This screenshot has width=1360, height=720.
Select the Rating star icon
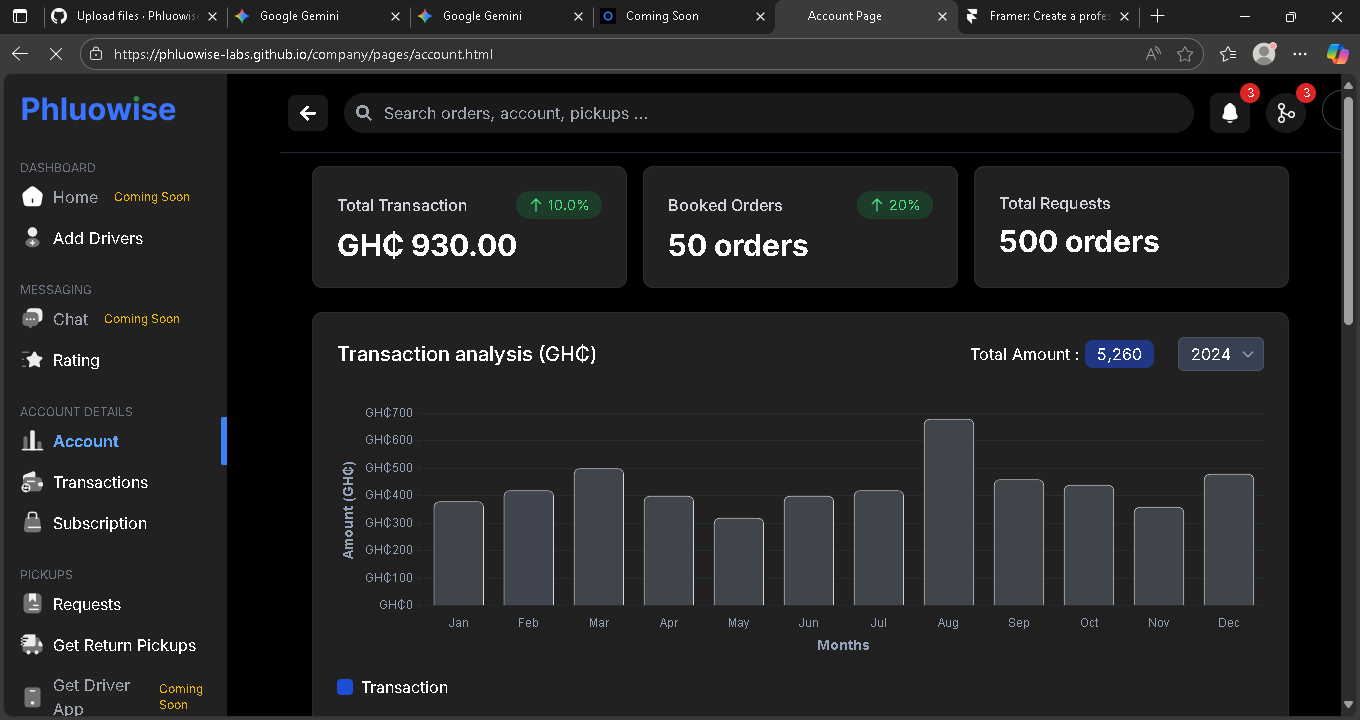(x=33, y=360)
